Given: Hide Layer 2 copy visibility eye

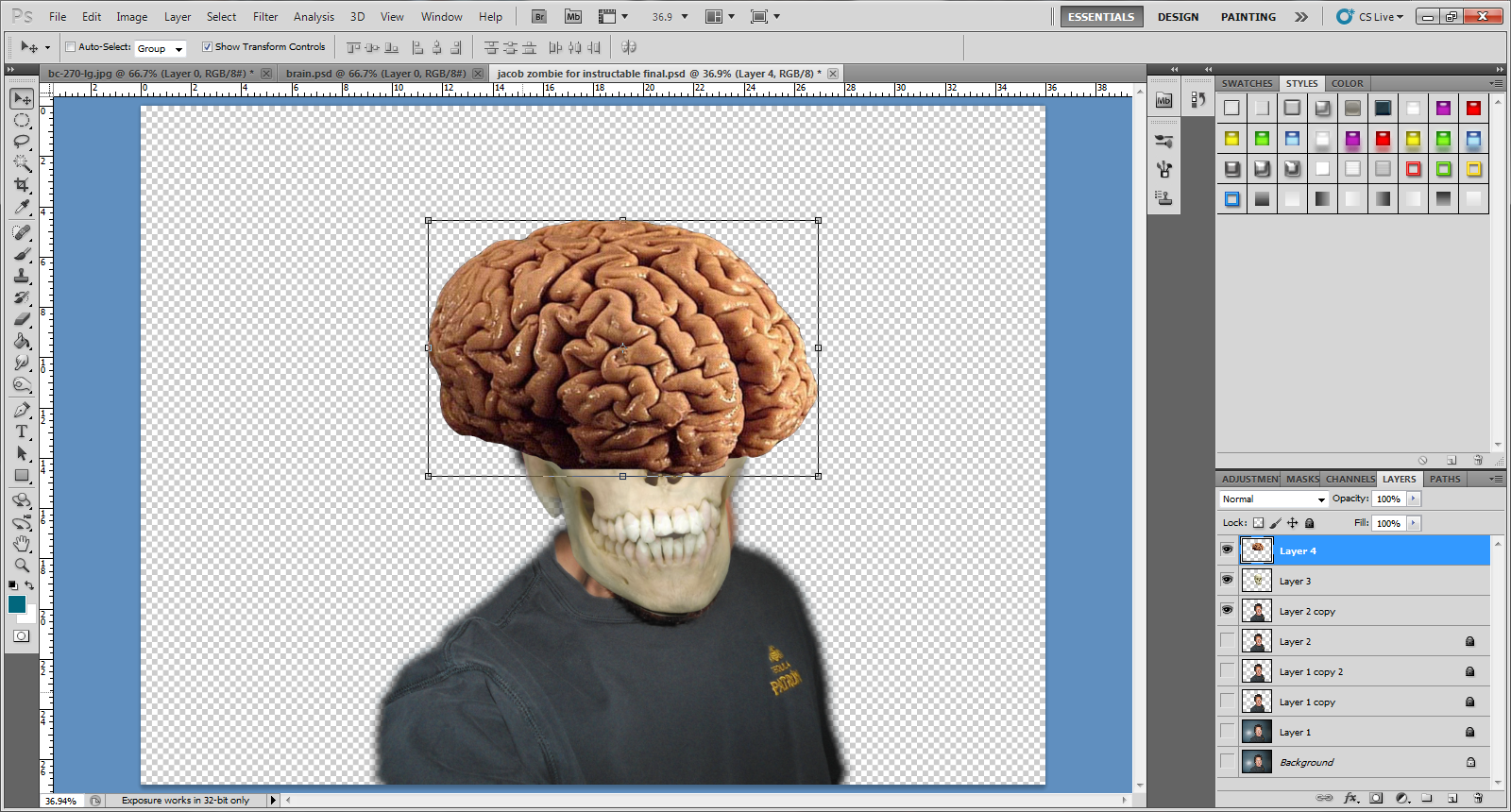Looking at the screenshot, I should point(1227,610).
